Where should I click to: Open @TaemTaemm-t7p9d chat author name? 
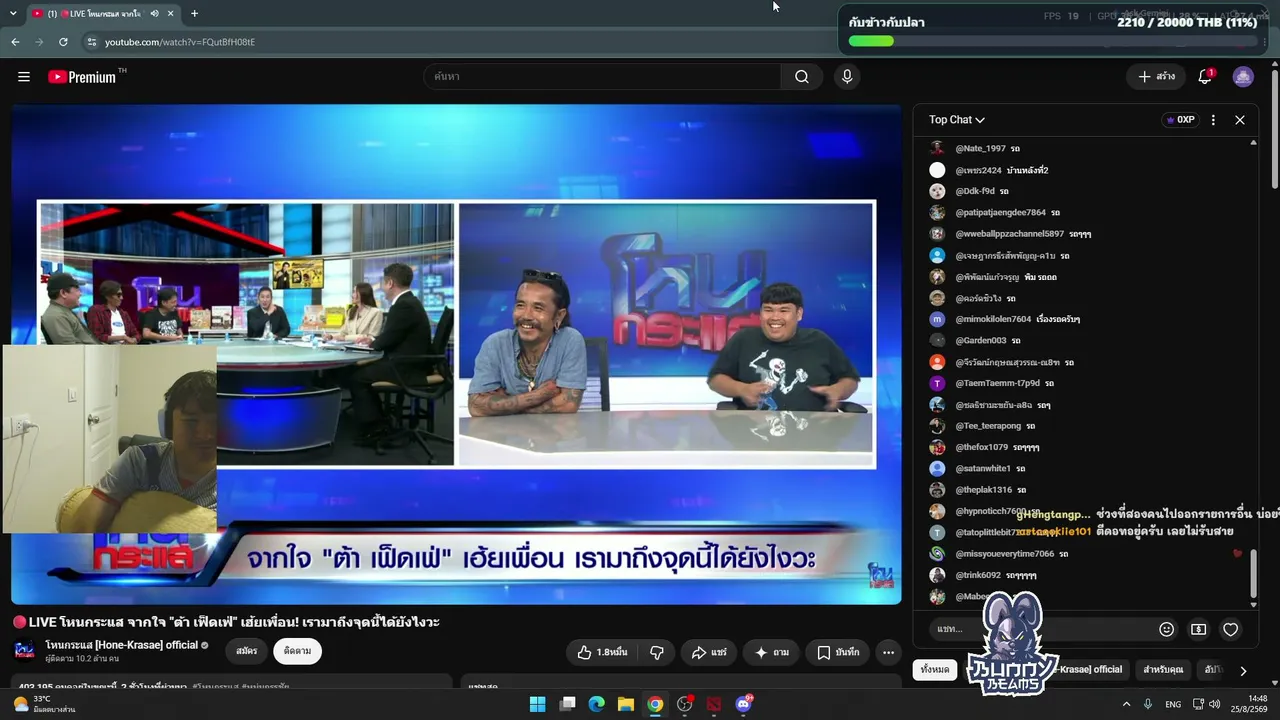[x=997, y=383]
